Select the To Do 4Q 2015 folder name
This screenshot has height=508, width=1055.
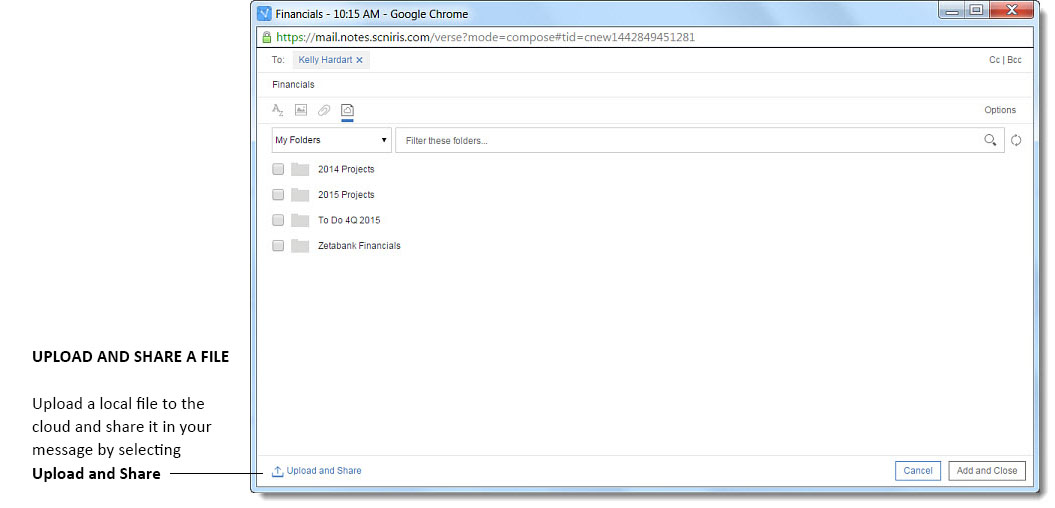coord(349,221)
